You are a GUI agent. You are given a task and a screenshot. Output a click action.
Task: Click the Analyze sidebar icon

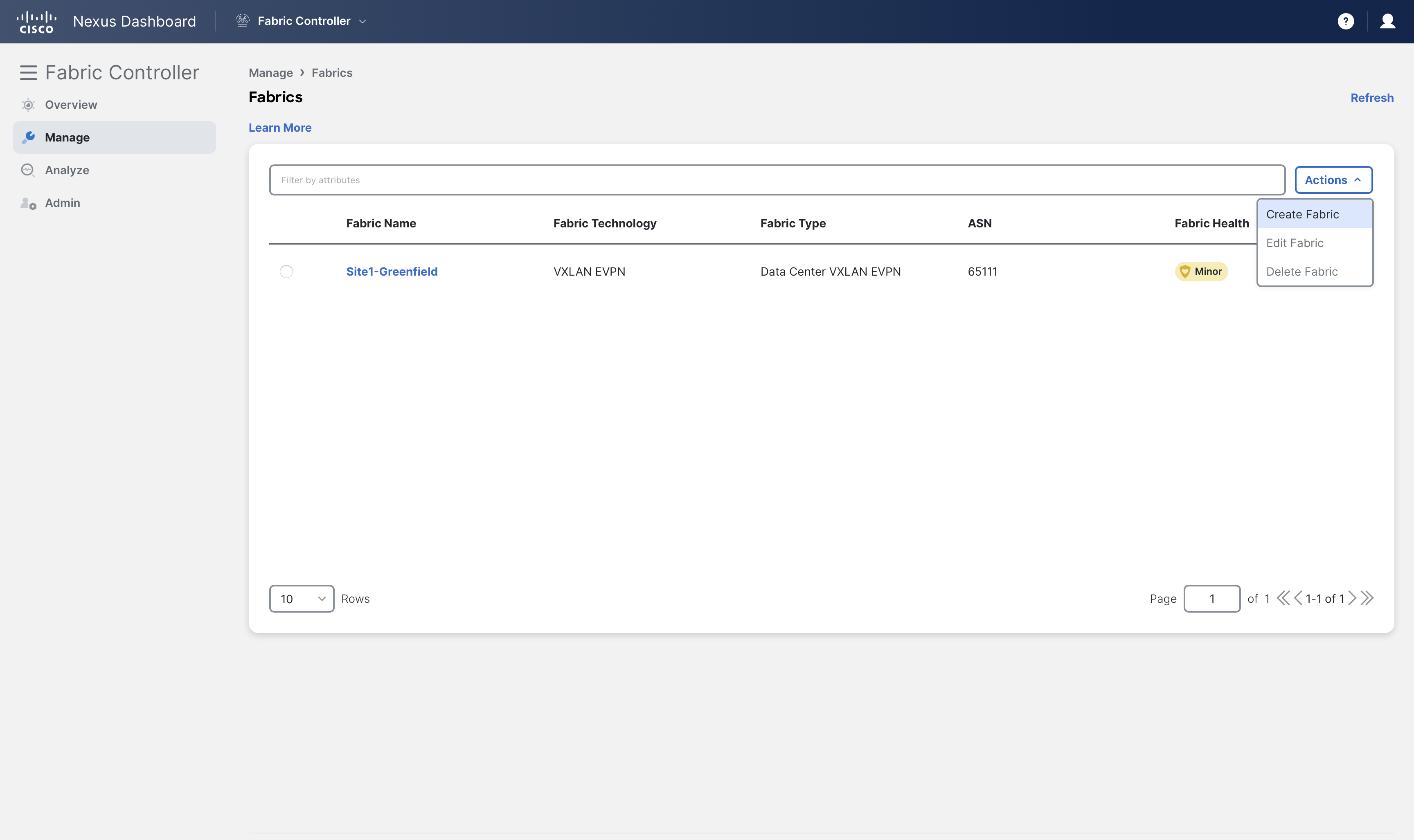pos(28,170)
